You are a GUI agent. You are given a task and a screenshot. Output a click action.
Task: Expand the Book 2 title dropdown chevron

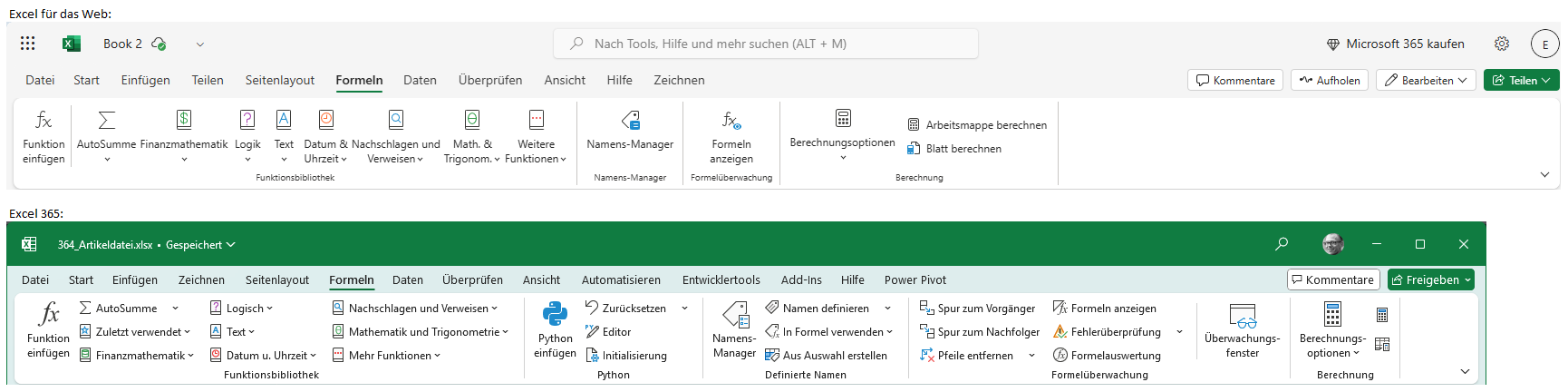200,44
